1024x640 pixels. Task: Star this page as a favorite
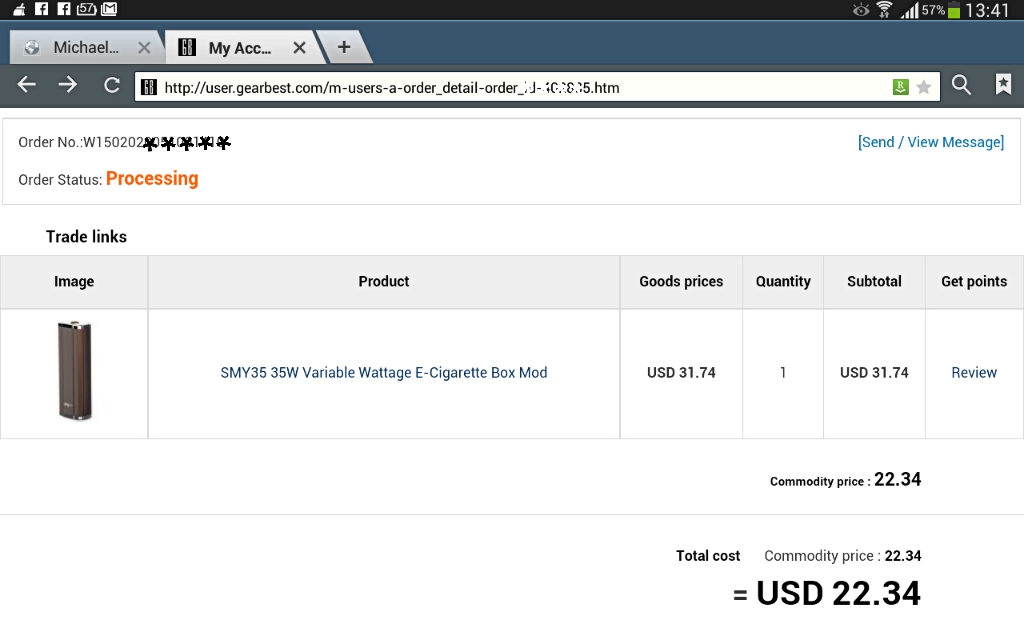click(924, 87)
